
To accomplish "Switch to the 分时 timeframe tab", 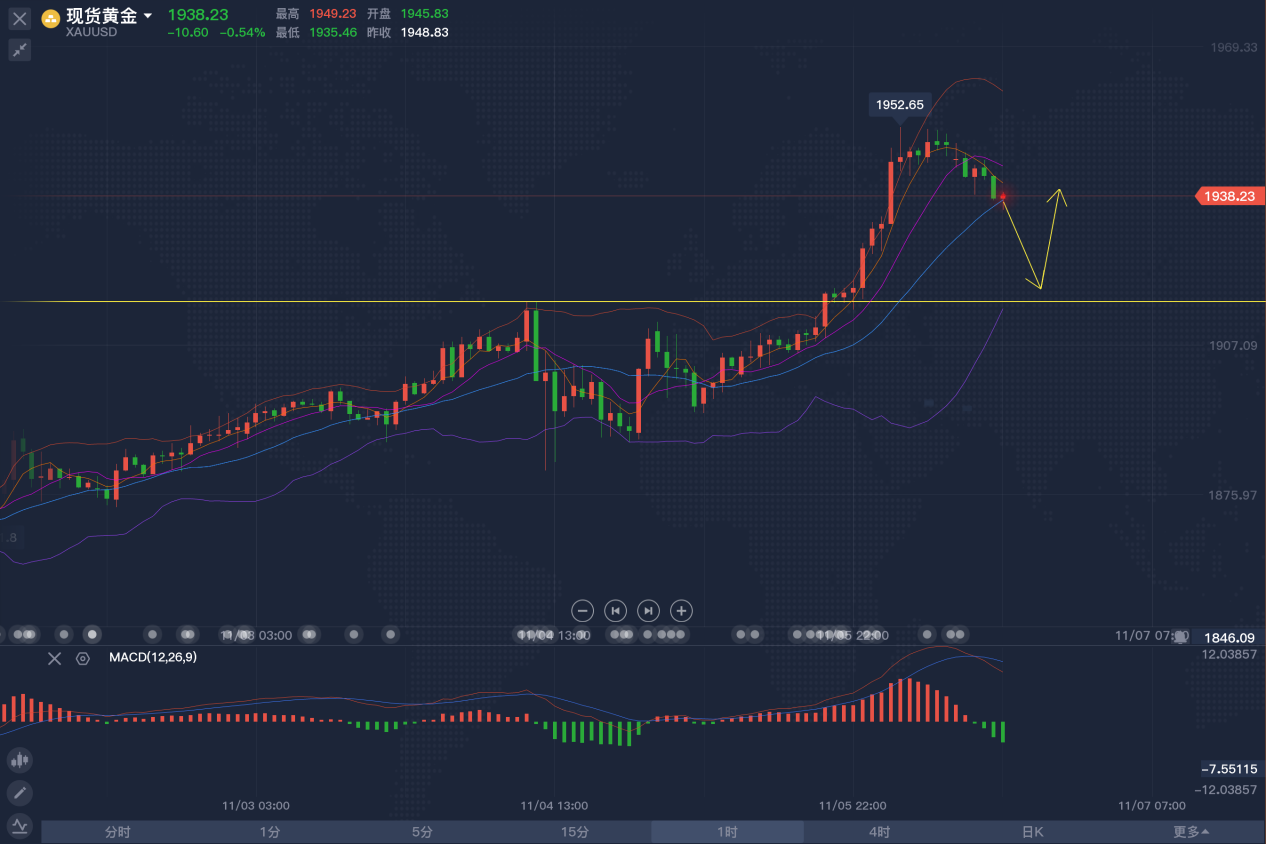I will pos(118,832).
